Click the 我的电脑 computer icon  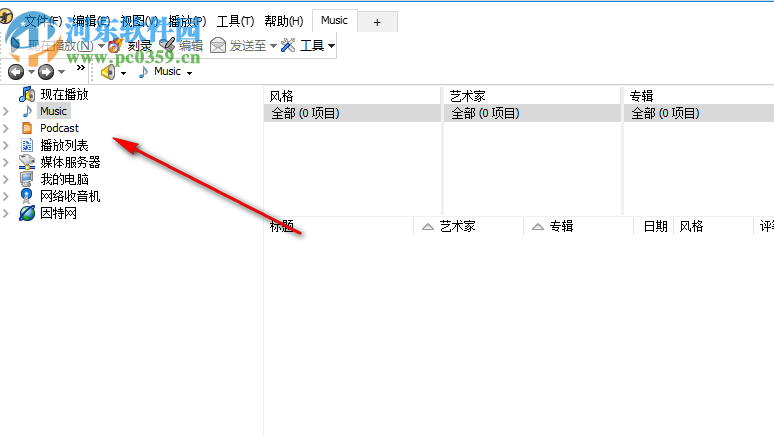pos(27,179)
